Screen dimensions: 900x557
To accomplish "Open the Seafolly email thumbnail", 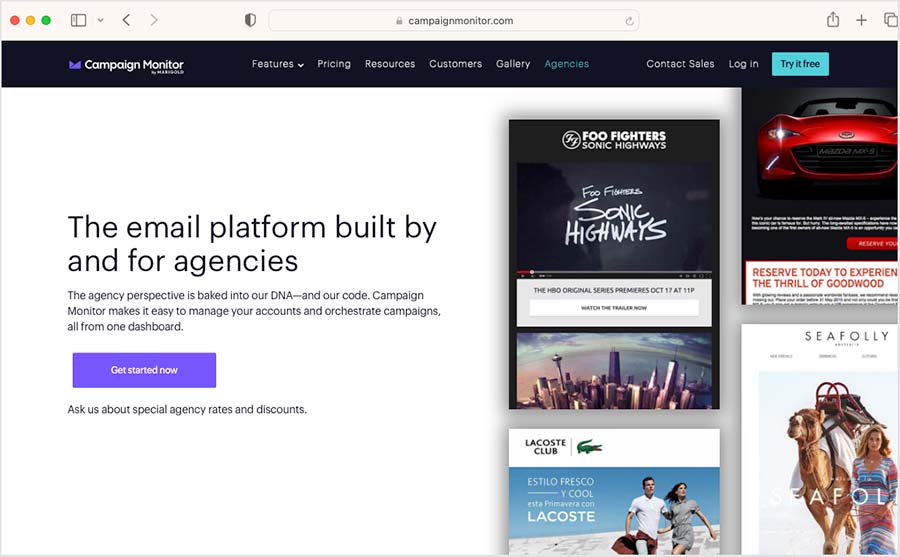I will 821,439.
